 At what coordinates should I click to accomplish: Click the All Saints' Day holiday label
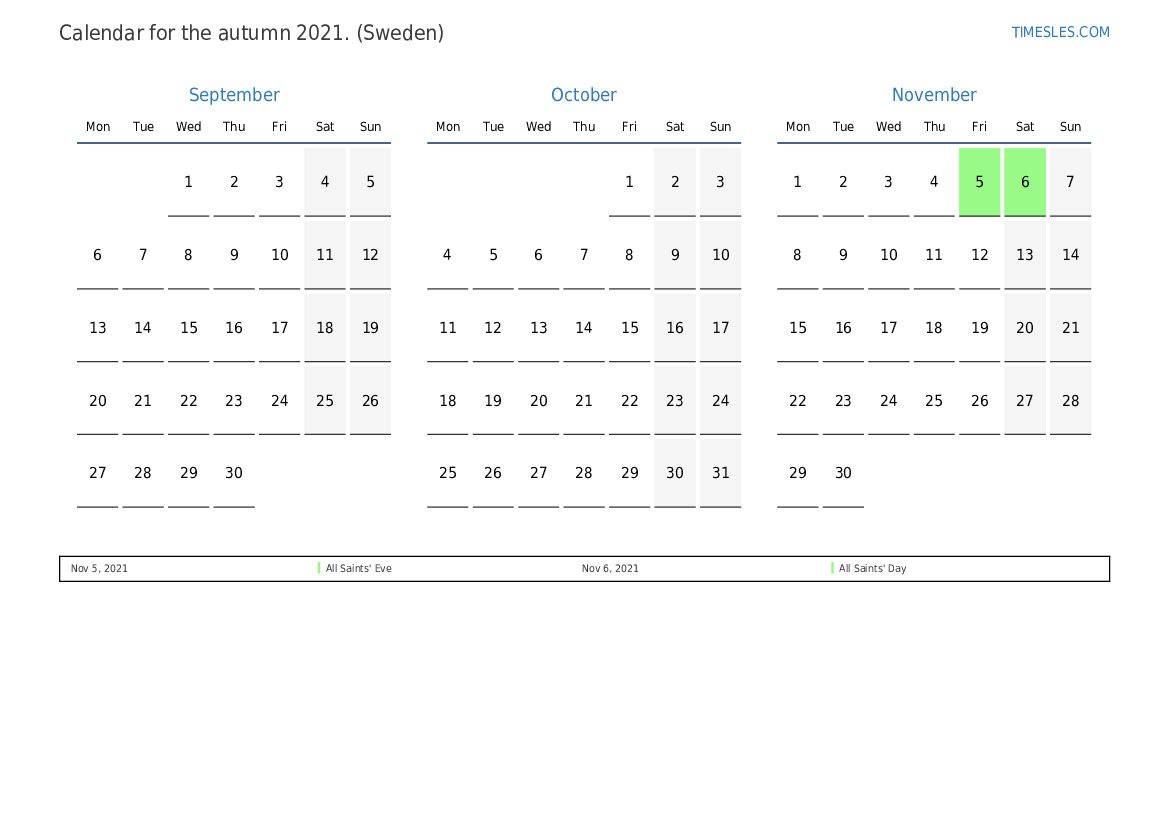click(872, 569)
